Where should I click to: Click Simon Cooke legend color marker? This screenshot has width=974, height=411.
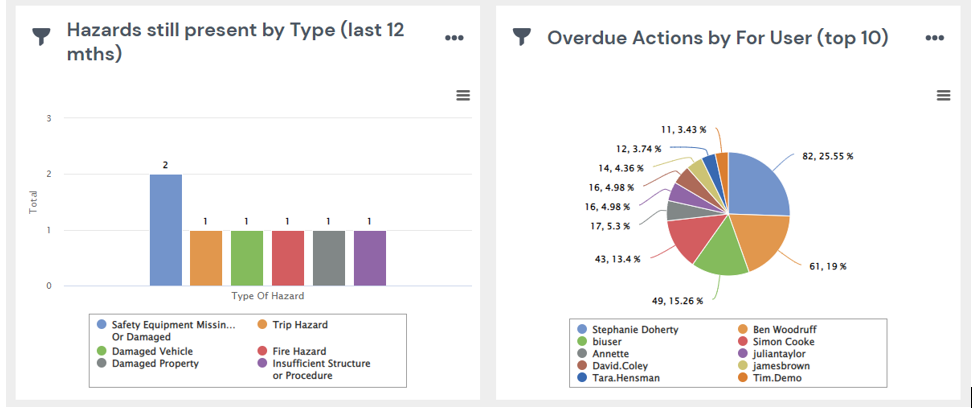[x=743, y=341]
